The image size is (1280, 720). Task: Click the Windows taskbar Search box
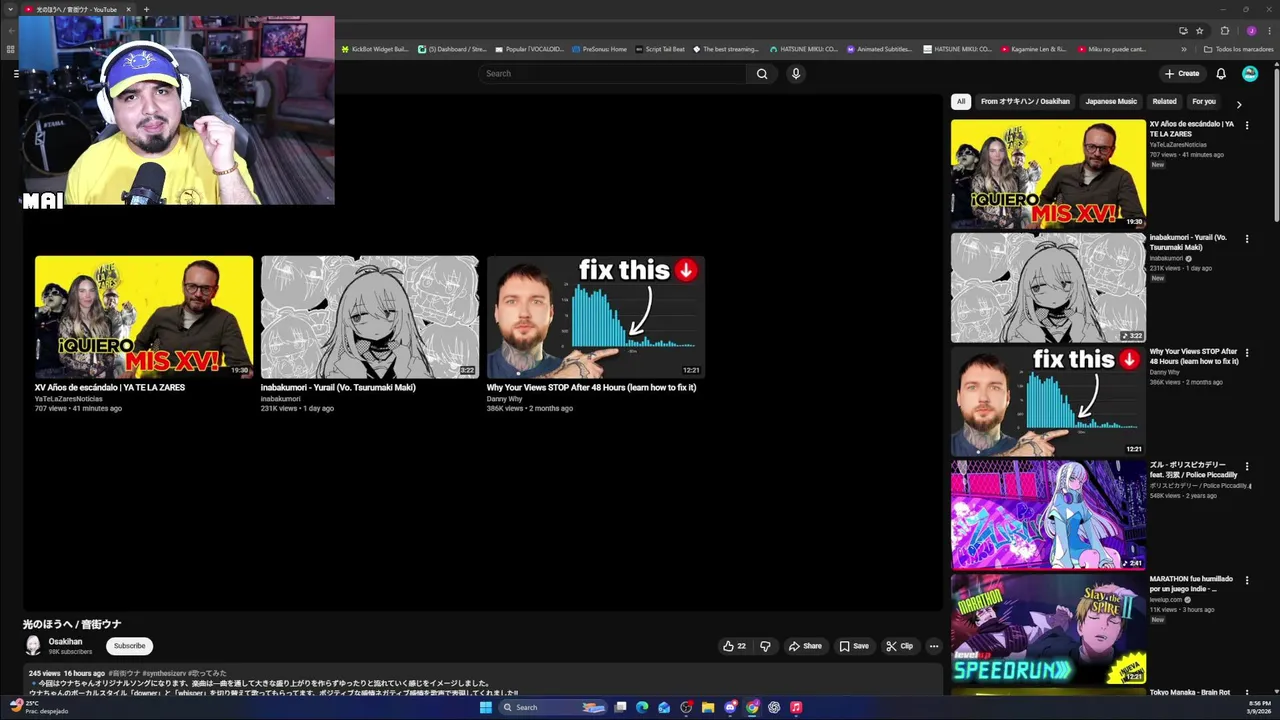point(553,707)
